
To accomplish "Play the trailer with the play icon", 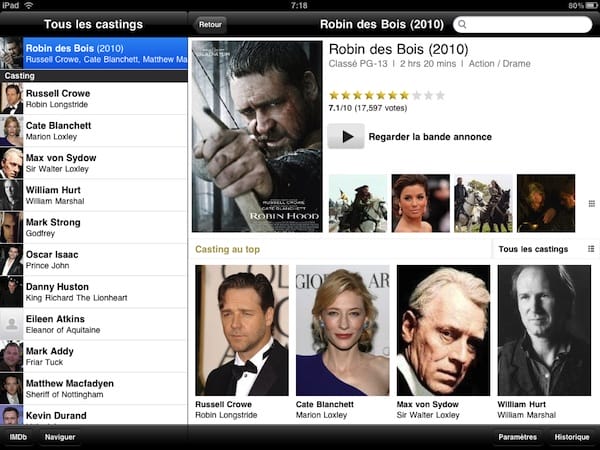I will coord(346,136).
